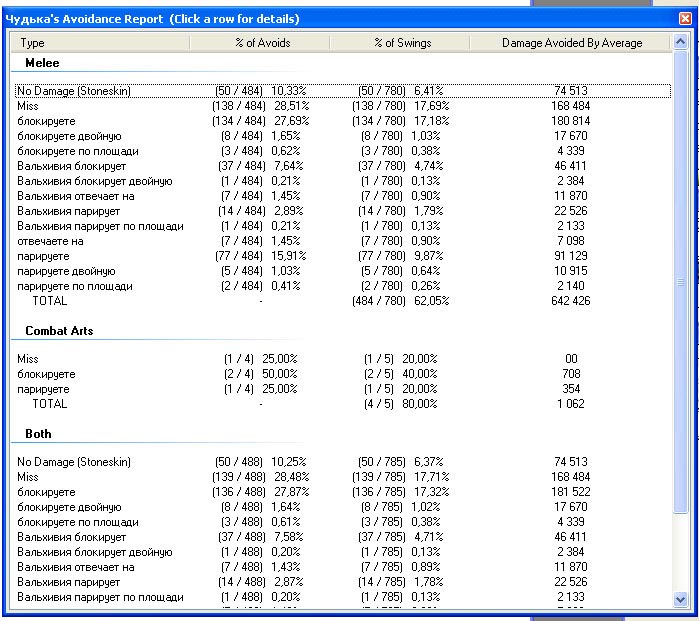
Task: Select Combat Arts Miss row 25,00%
Action: click(x=342, y=359)
